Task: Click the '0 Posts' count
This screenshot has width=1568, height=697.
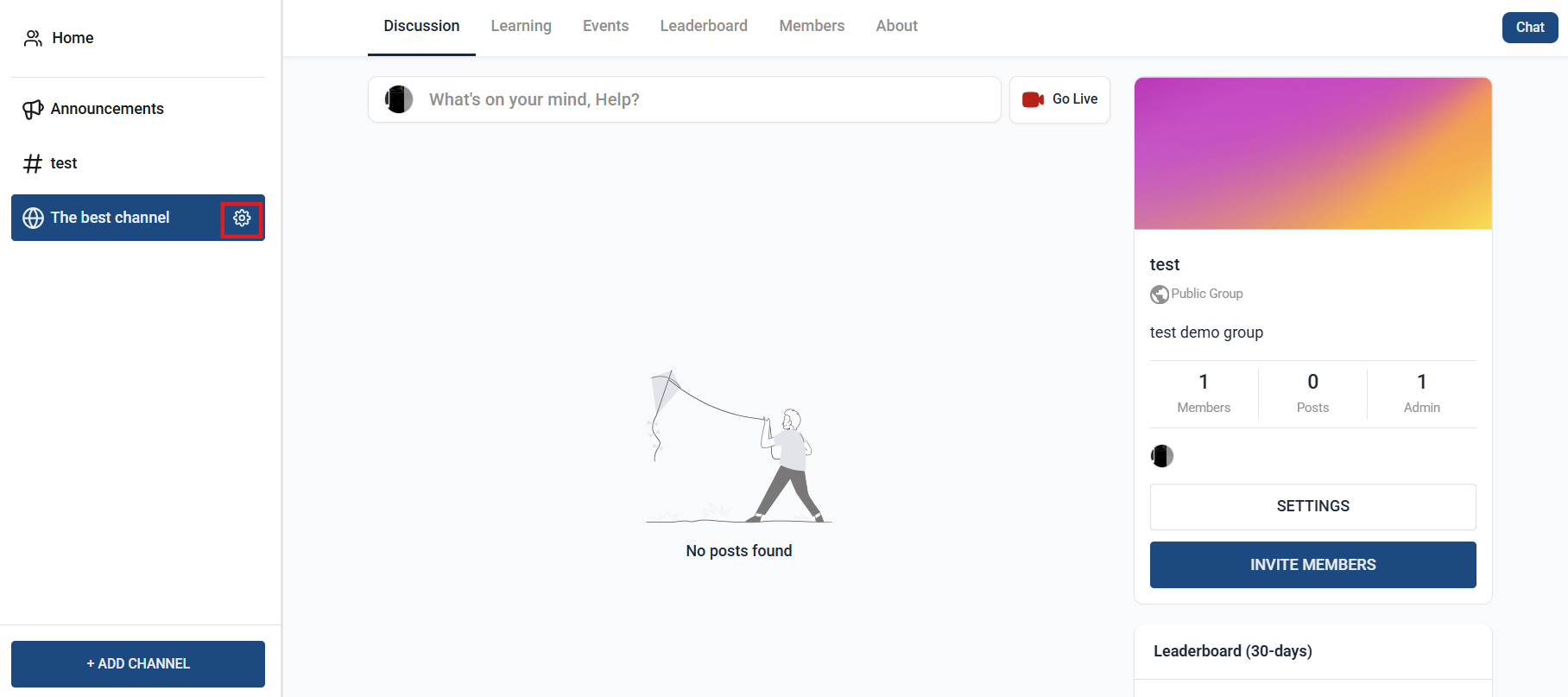Action: tap(1312, 394)
